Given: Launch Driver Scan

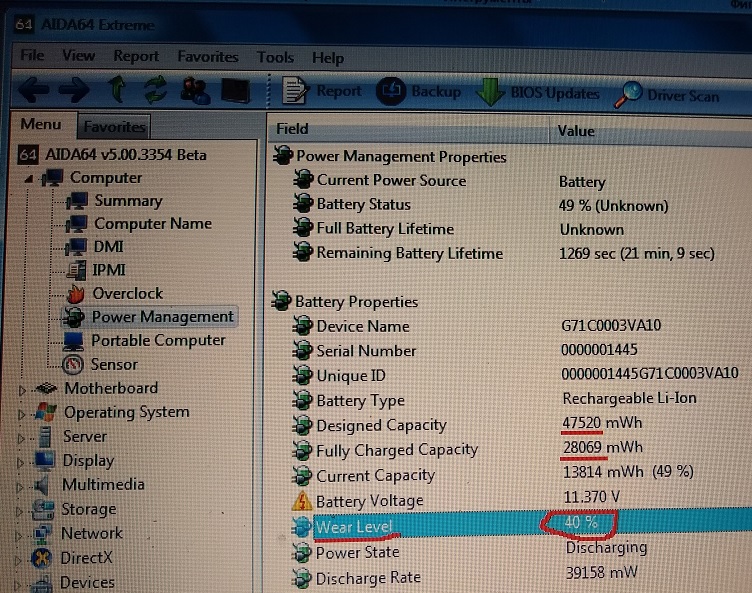Looking at the screenshot, I should point(667,95).
